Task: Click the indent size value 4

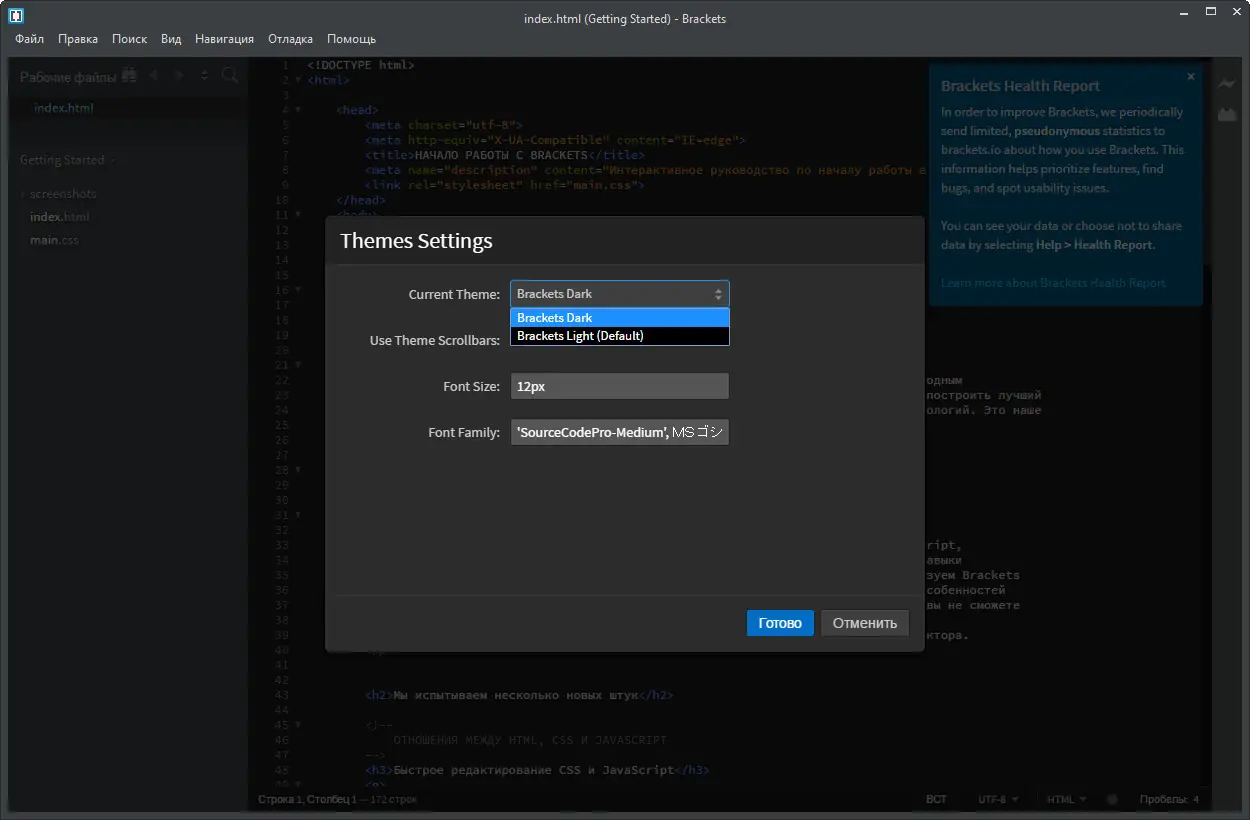Action: 1195,800
